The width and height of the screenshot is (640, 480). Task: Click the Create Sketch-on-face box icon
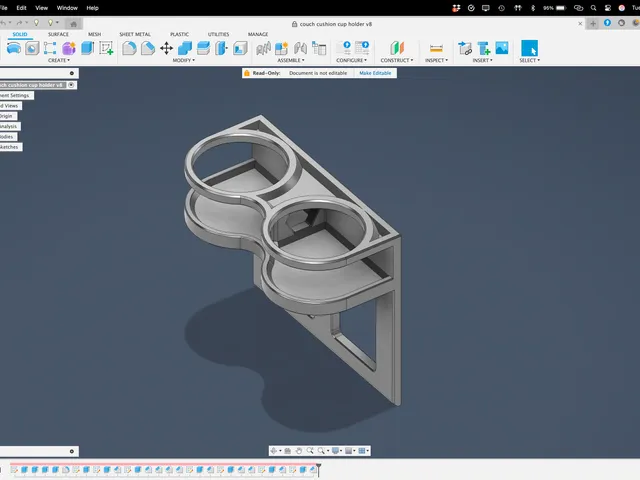pyautogui.click(x=32, y=48)
